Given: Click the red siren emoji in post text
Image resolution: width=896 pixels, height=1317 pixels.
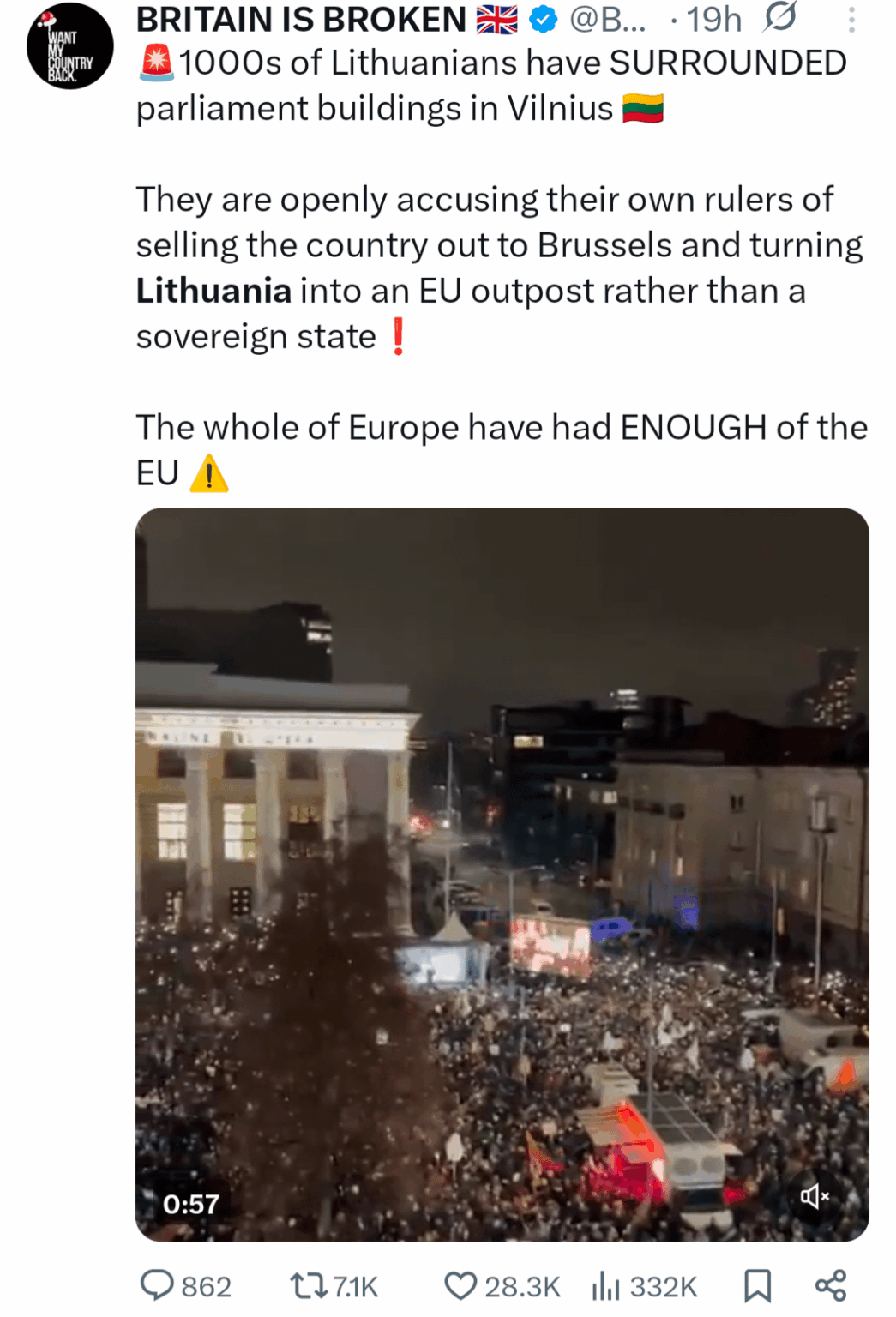Looking at the screenshot, I should point(154,61).
